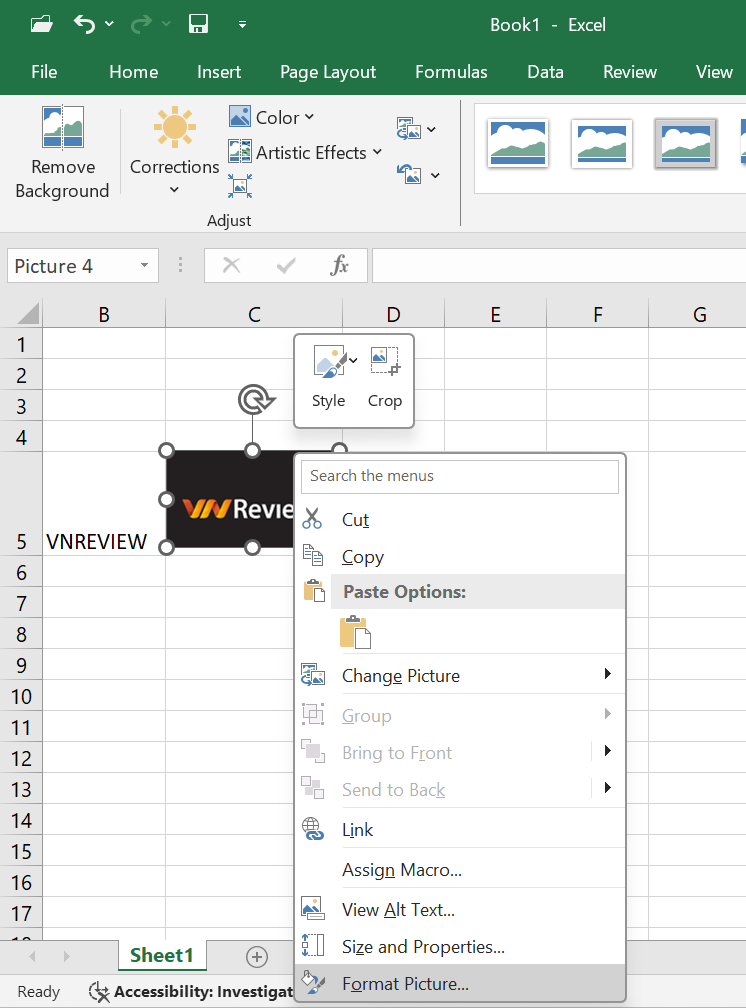Click the Compress Pictures icon
This screenshot has width=746, height=1008.
(239, 186)
